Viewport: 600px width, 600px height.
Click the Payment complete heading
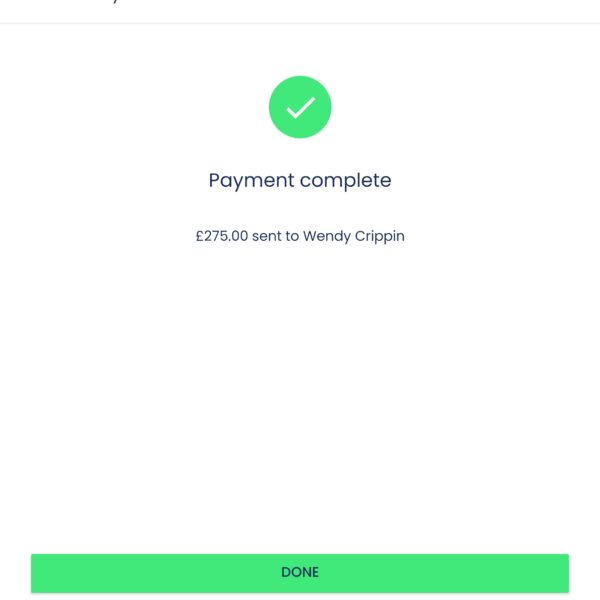point(300,181)
